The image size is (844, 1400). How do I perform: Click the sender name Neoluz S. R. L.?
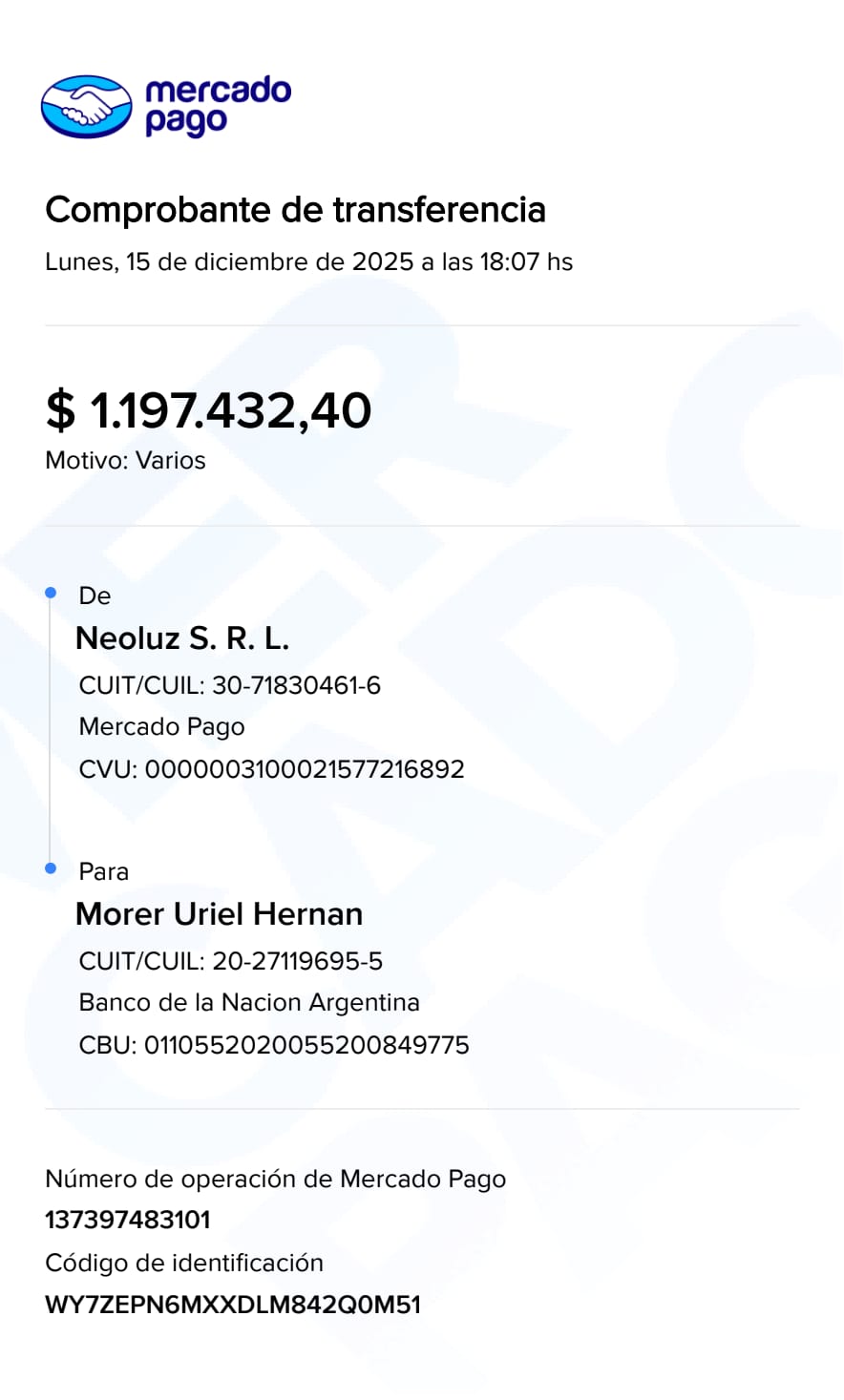coord(182,638)
